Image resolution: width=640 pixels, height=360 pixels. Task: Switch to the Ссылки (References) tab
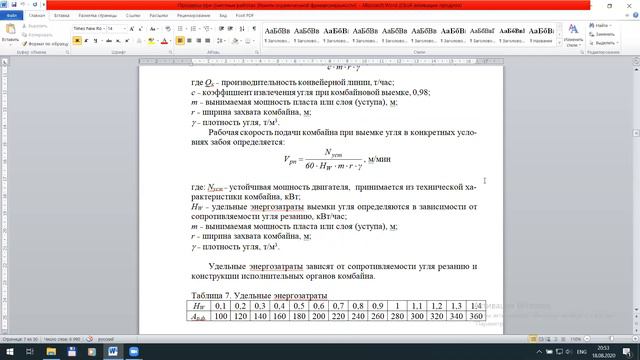point(133,16)
